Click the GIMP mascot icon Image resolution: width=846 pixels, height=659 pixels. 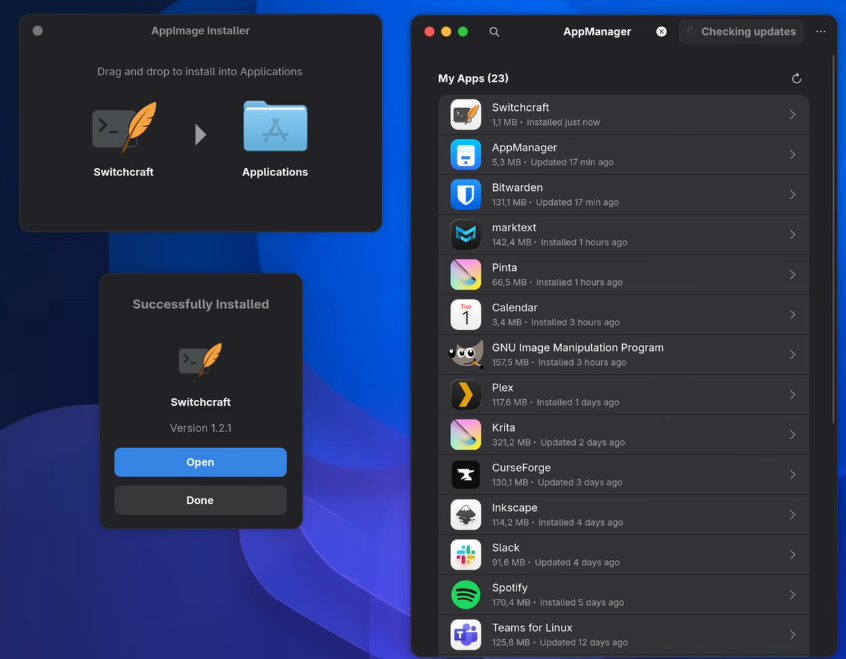click(x=466, y=355)
